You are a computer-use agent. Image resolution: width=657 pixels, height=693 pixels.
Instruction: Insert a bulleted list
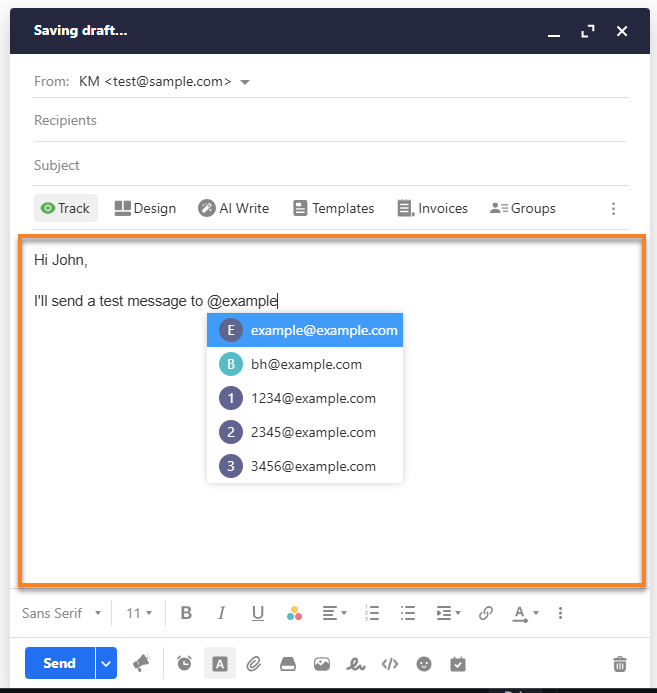(407, 613)
